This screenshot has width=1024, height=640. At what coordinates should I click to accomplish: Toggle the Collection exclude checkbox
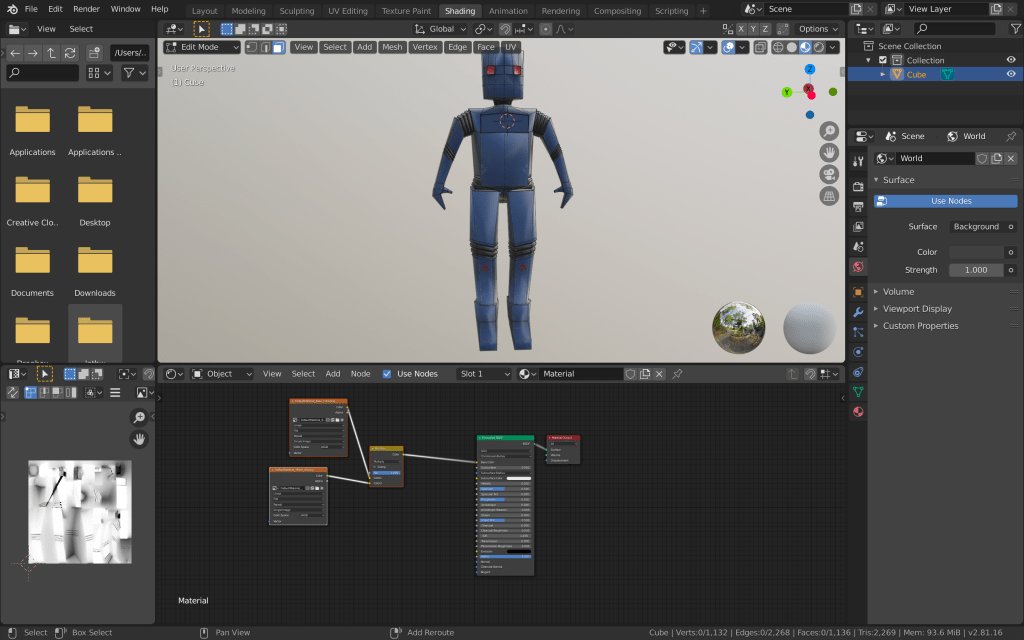pyautogui.click(x=882, y=60)
